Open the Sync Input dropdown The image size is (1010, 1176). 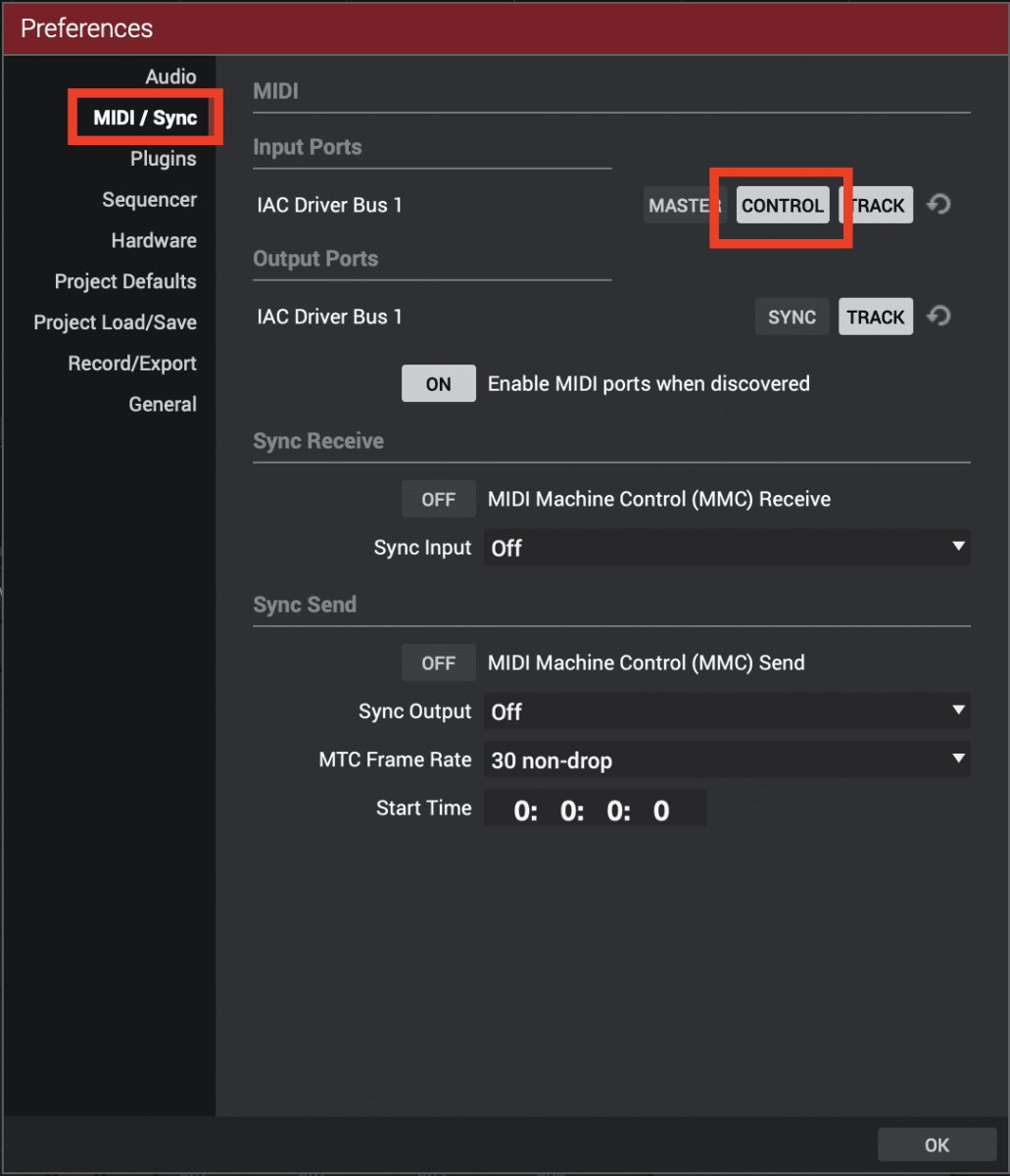click(727, 548)
